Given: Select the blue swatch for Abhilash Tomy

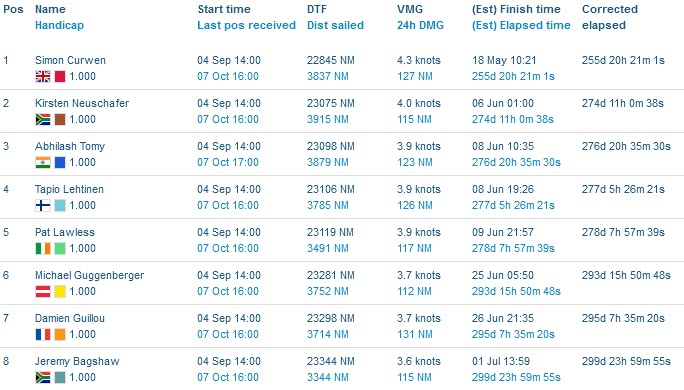Looking at the screenshot, I should click(60, 162).
